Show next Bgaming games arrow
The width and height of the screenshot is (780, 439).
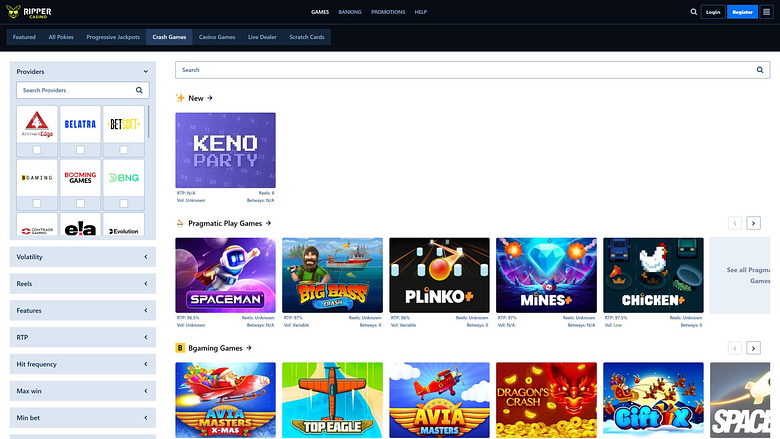[753, 348]
